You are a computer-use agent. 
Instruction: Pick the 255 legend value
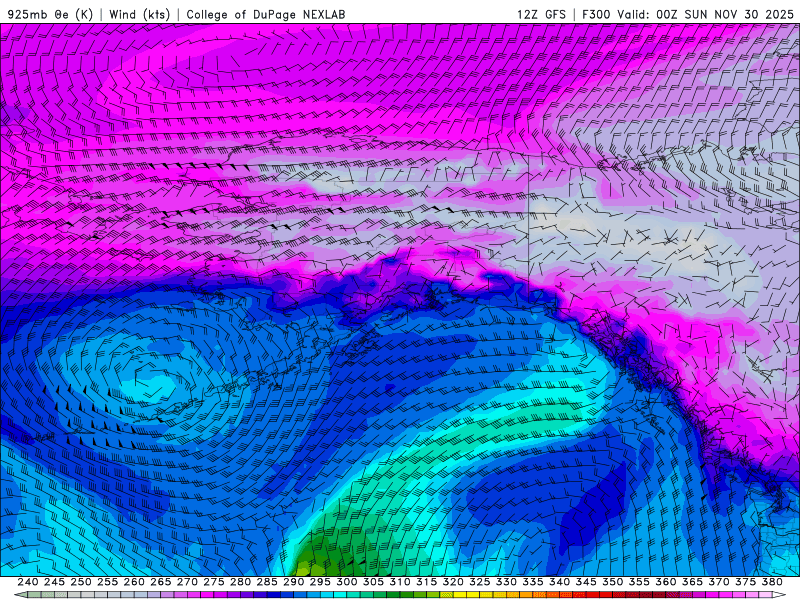pos(107,582)
